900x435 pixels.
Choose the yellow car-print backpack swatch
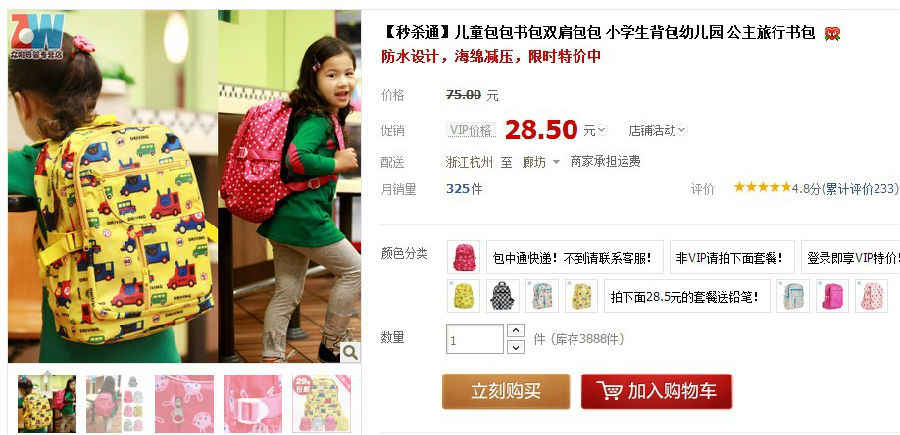[x=464, y=296]
